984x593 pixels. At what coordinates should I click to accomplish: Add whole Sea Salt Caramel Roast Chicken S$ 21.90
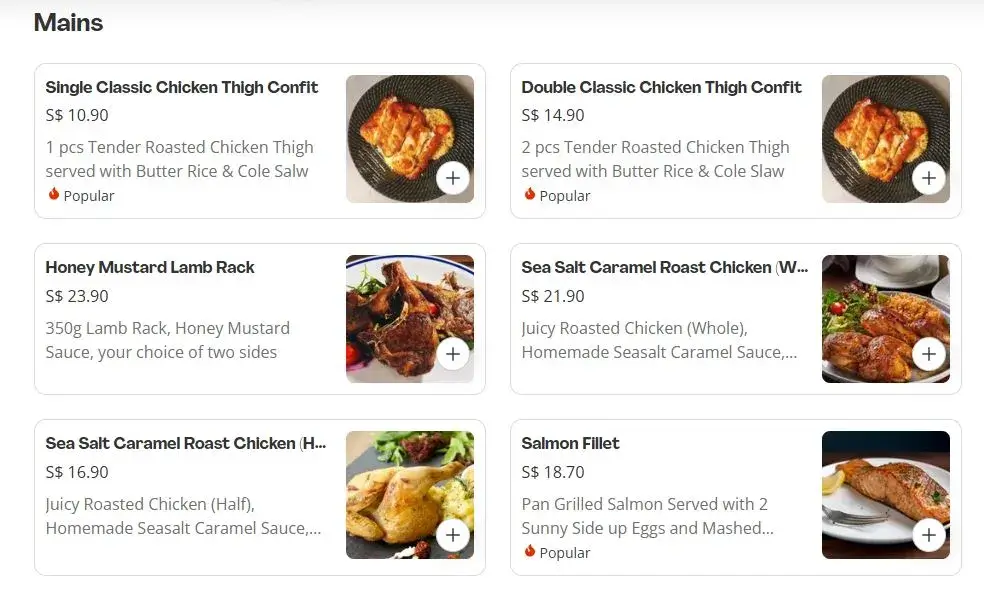click(929, 354)
